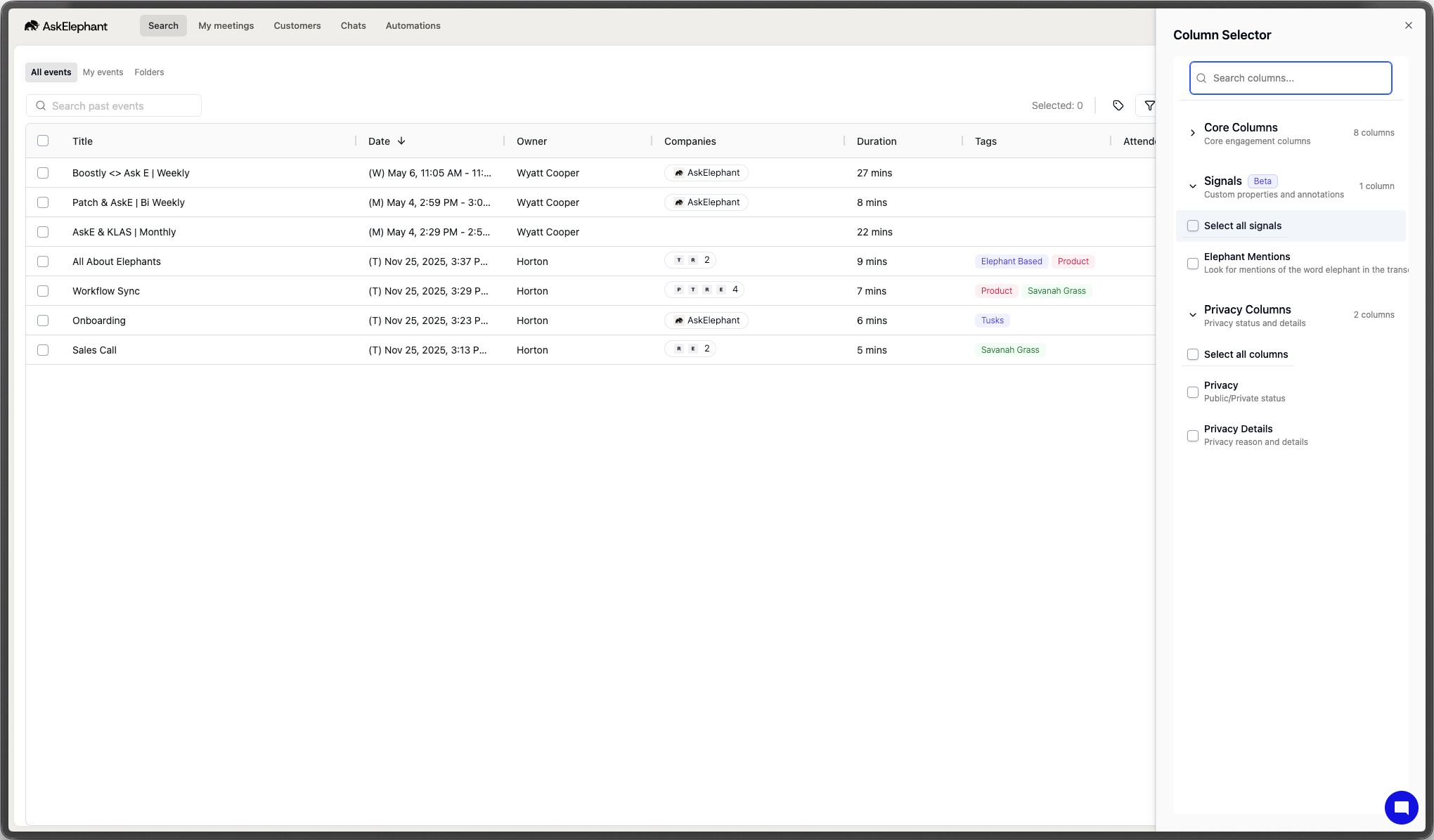This screenshot has height=840, width=1434.
Task: Click 'Wyatt Cooper' owner in AskE & KLAS row
Action: [x=548, y=232]
